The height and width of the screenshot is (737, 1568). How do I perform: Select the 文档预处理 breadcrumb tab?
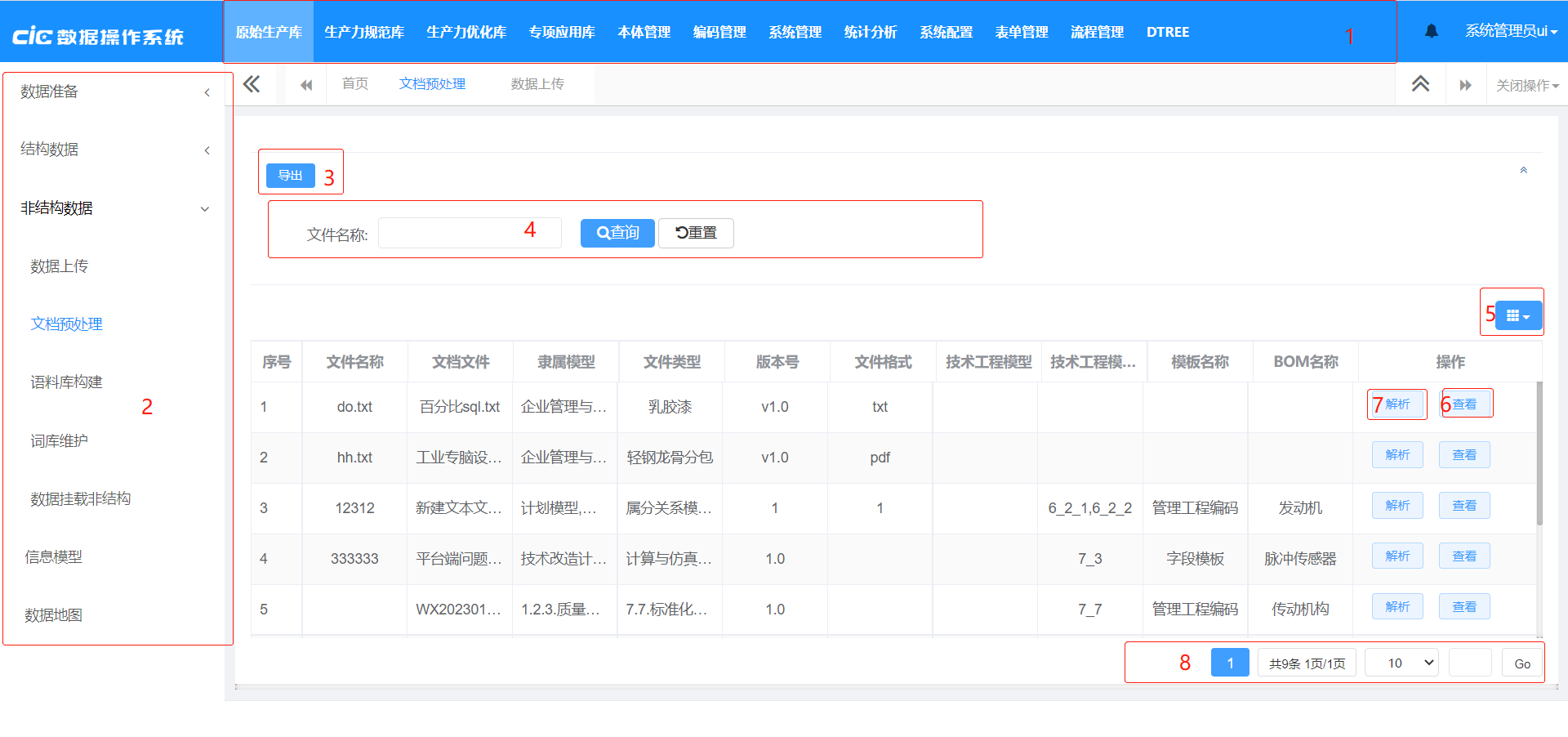[x=432, y=83]
